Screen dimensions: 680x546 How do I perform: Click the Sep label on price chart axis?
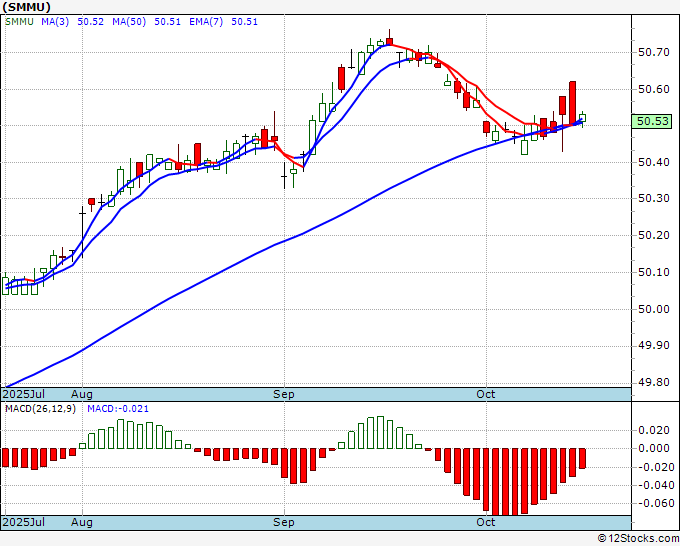click(284, 394)
